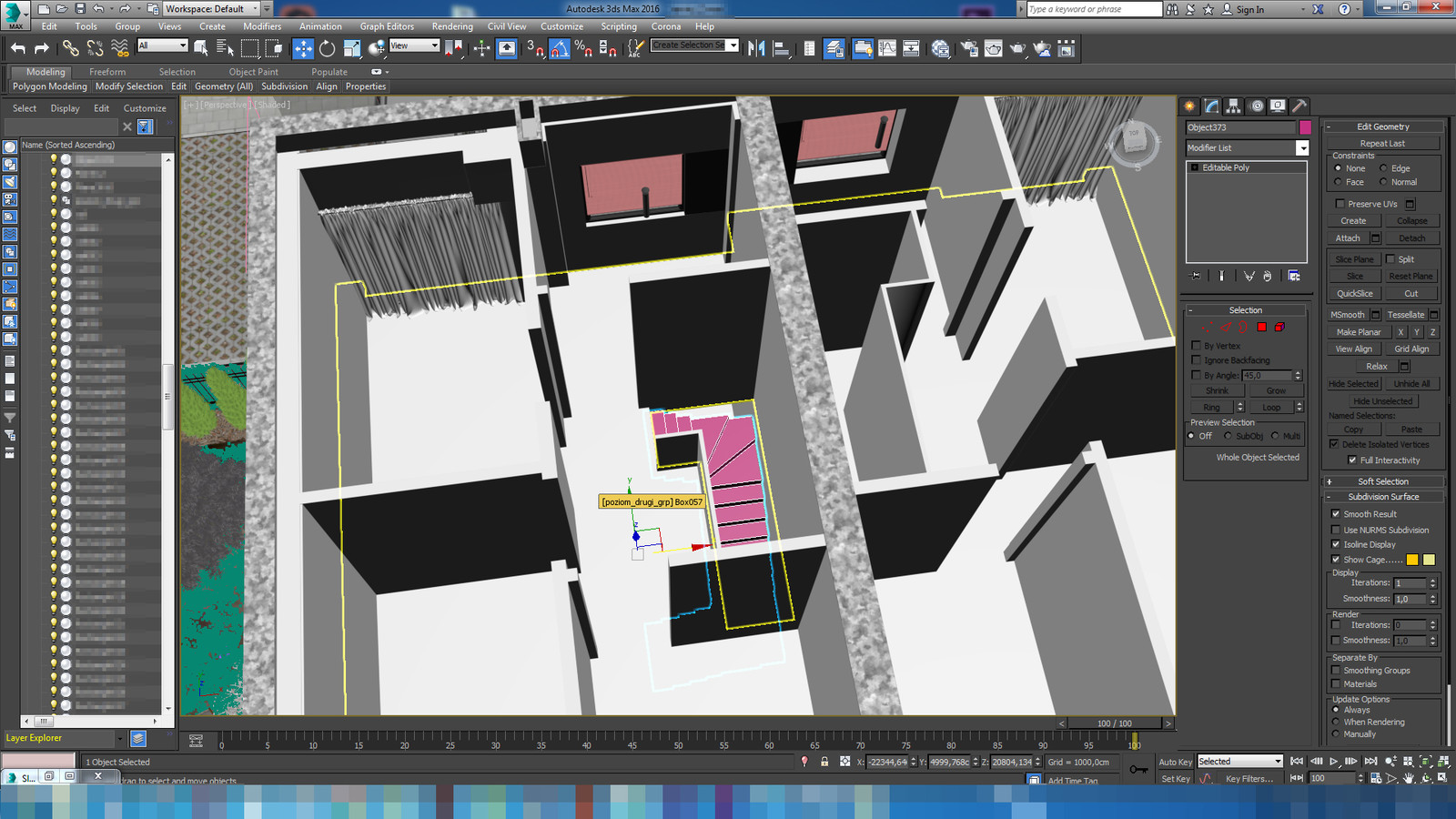Image resolution: width=1456 pixels, height=819 pixels.
Task: Select Polygon sub-object level
Action: [1262, 327]
